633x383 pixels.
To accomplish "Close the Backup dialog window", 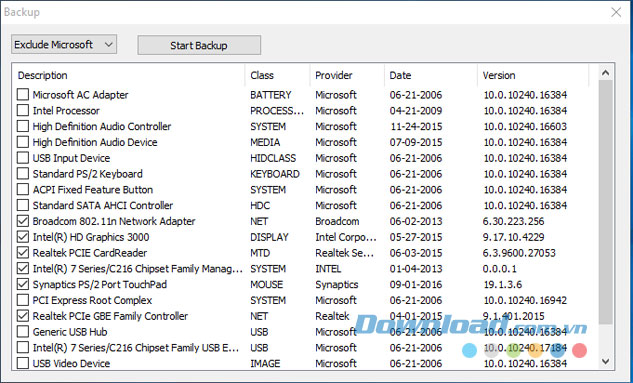I will click(x=616, y=12).
